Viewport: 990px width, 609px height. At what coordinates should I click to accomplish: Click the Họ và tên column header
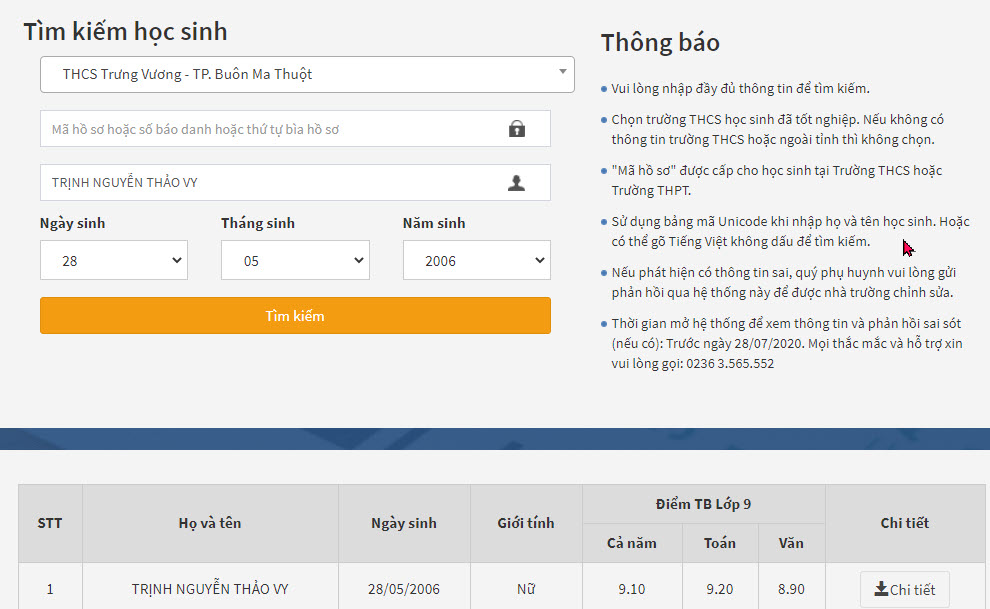click(x=210, y=523)
